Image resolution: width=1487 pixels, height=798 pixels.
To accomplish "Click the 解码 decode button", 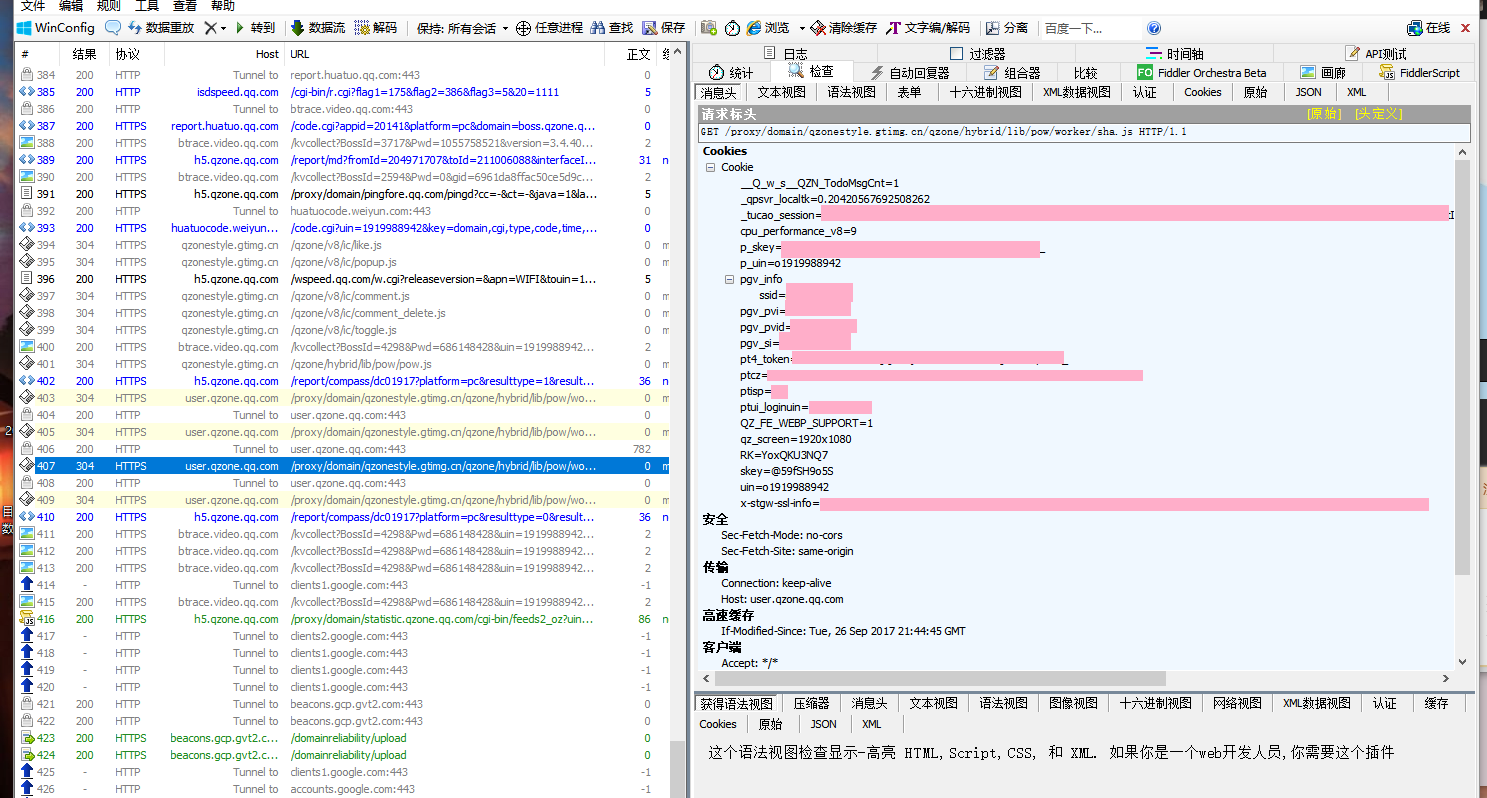I will [376, 28].
